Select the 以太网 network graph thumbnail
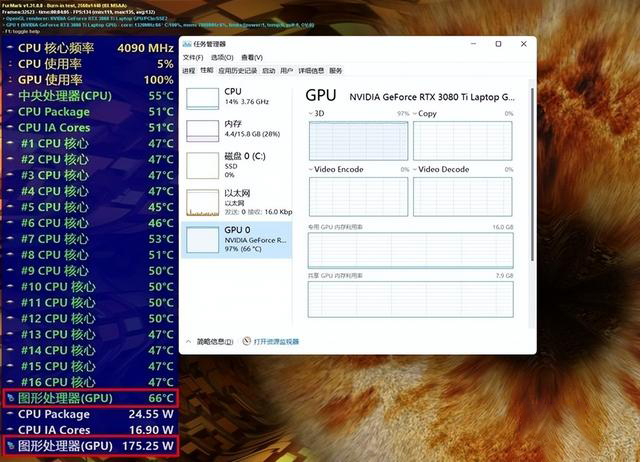The height and width of the screenshot is (462, 640). (207, 200)
